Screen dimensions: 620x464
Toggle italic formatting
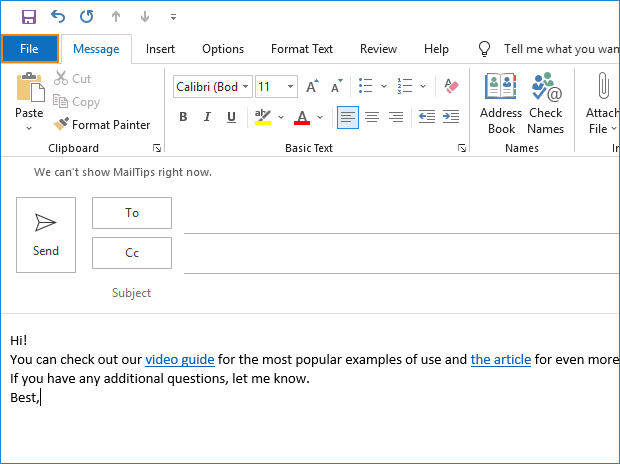pos(208,117)
